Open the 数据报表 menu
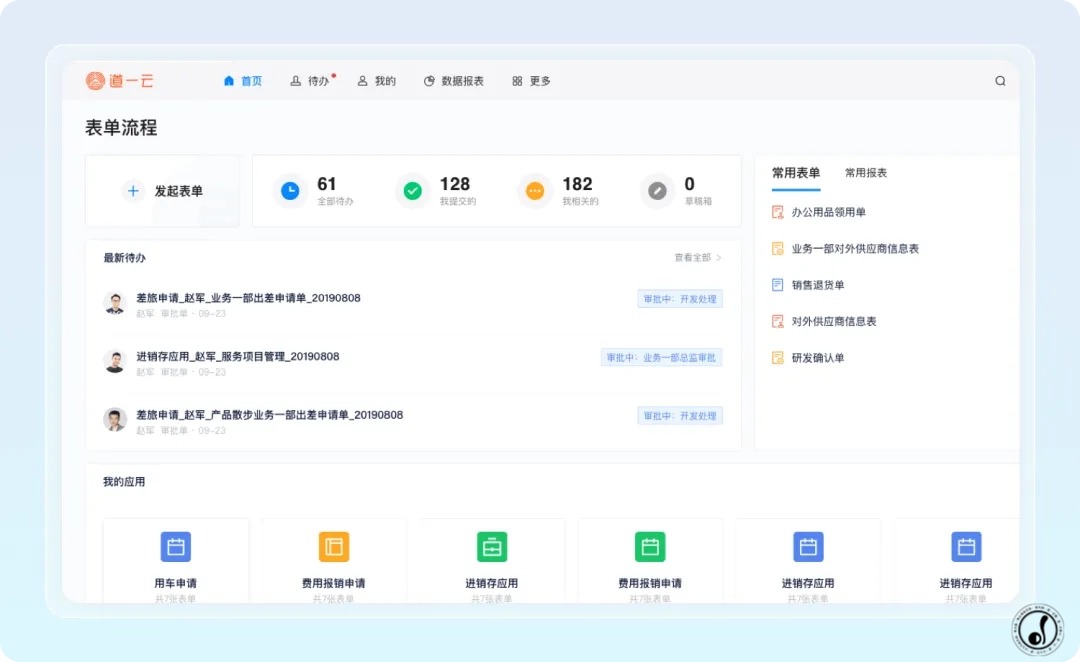 click(454, 81)
